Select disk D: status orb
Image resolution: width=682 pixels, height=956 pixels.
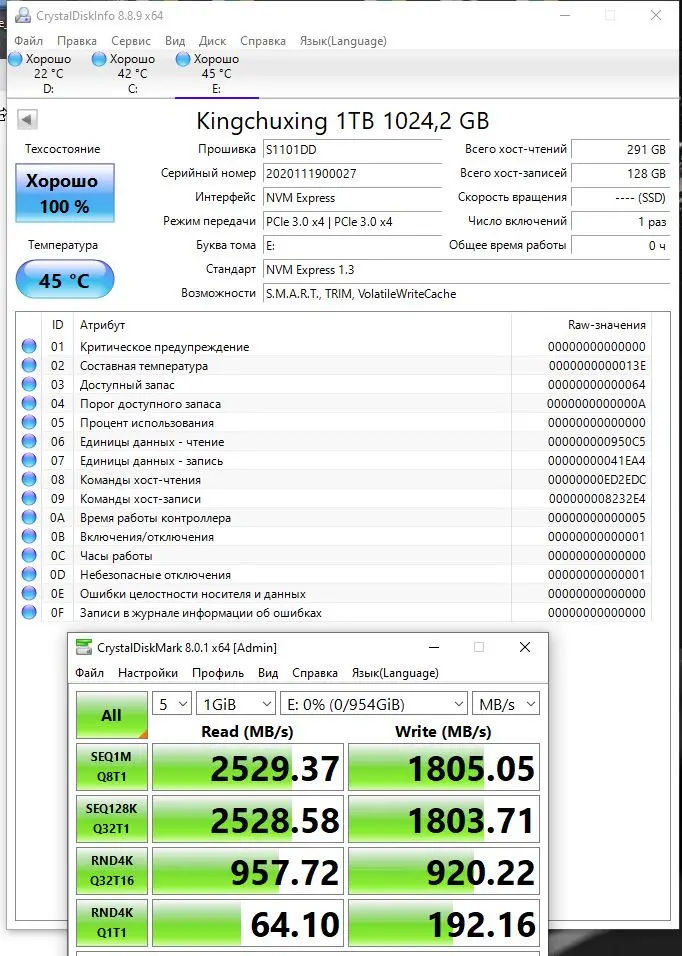click(16, 59)
